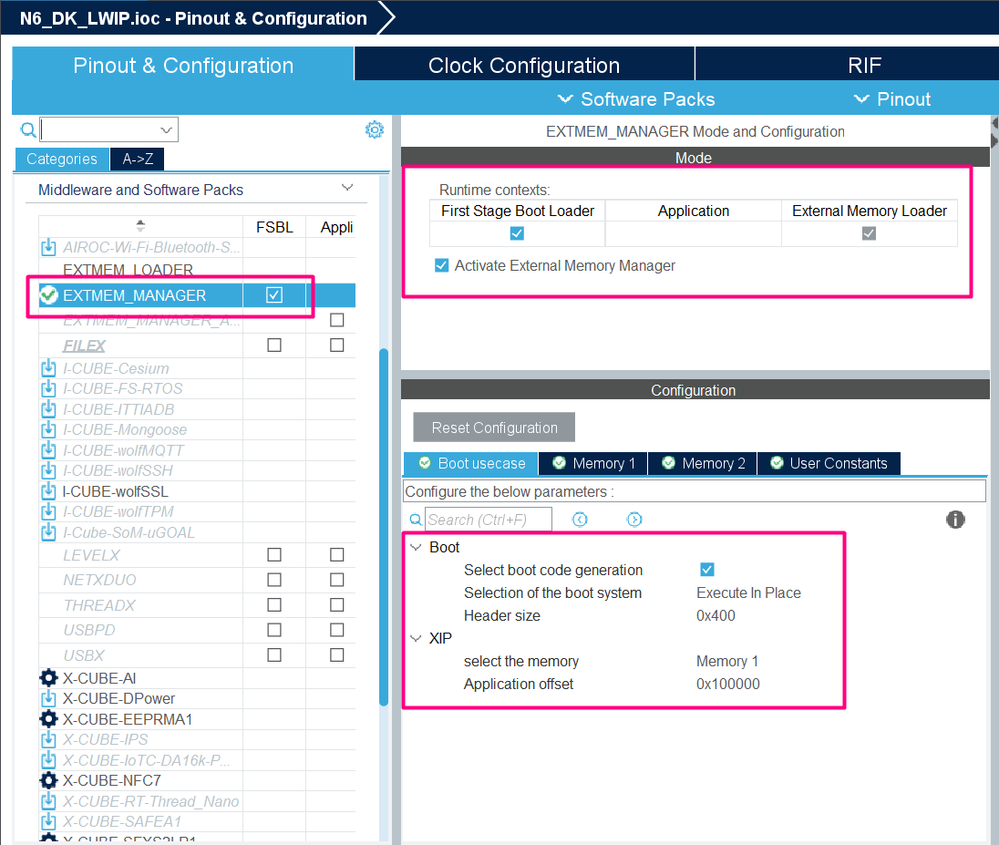Screen dimensions: 999x845
Task: Click download icon beside I-CUBE-wolfSSH
Action: tap(48, 470)
